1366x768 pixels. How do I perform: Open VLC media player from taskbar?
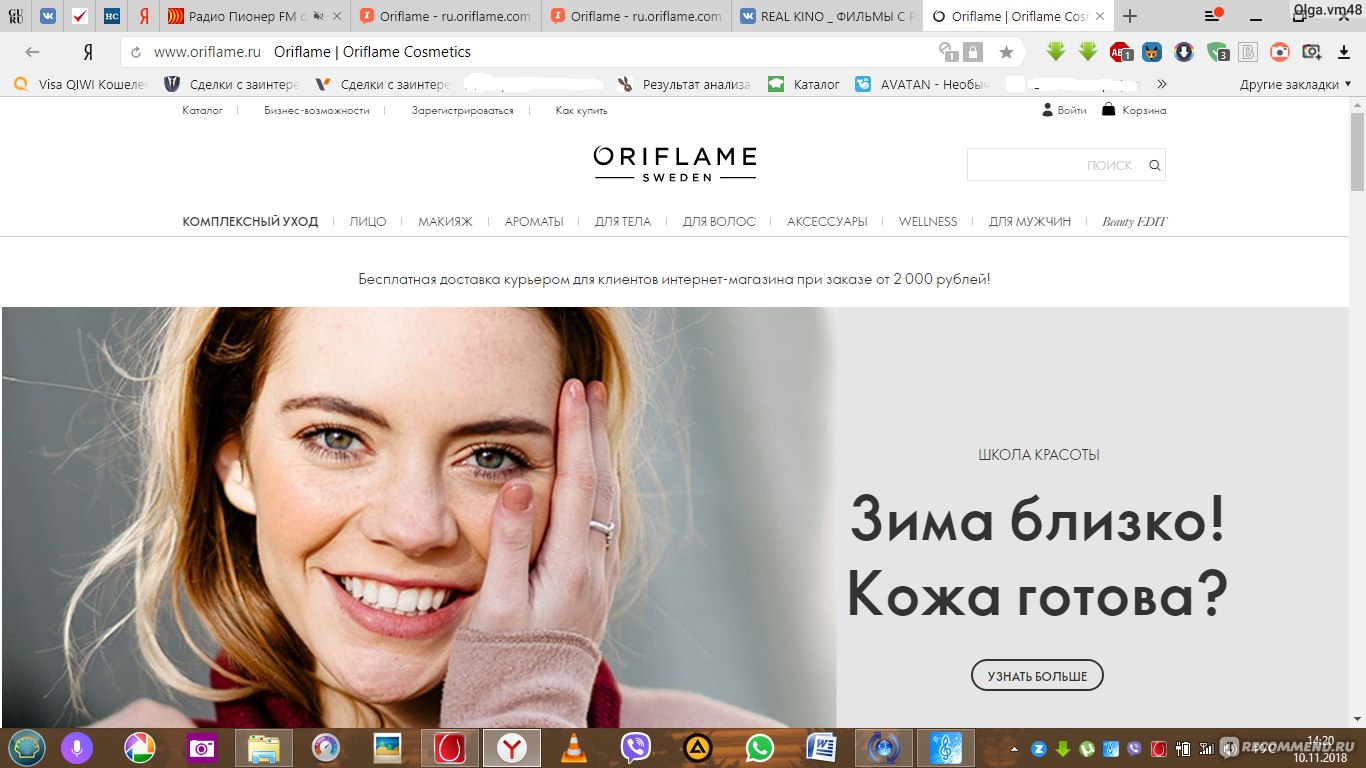click(x=574, y=748)
